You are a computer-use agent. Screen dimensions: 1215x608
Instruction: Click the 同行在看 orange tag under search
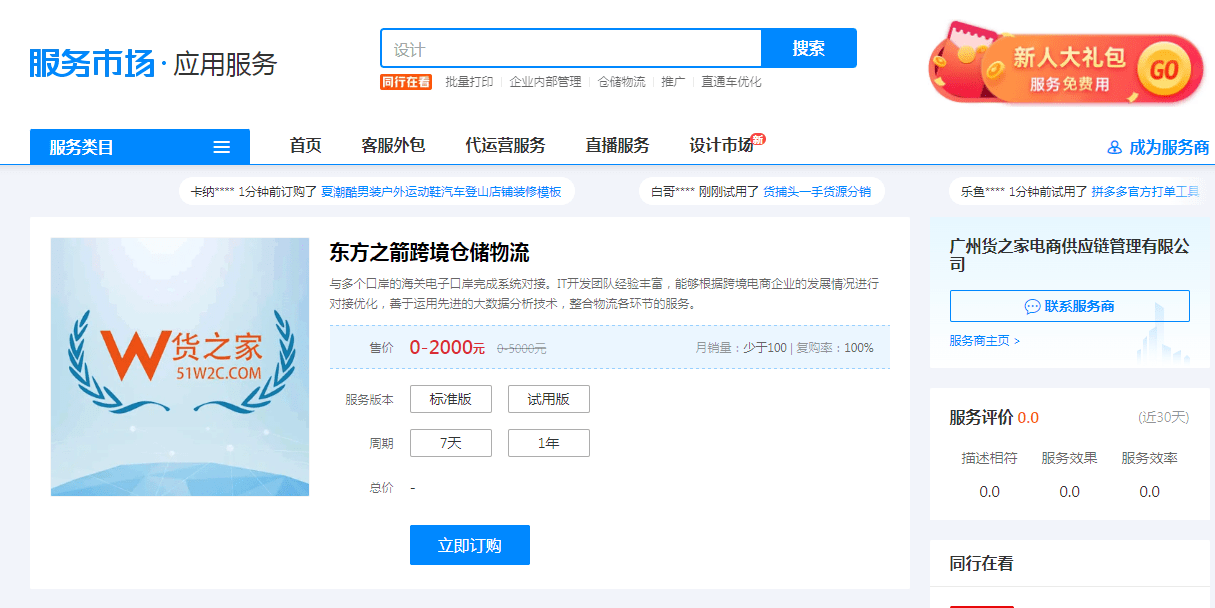coord(406,82)
